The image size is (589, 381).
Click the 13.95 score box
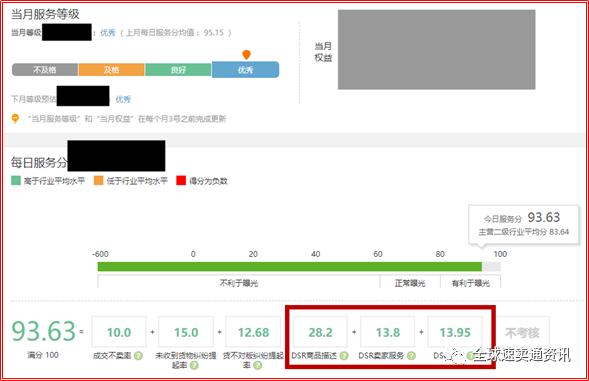455,332
